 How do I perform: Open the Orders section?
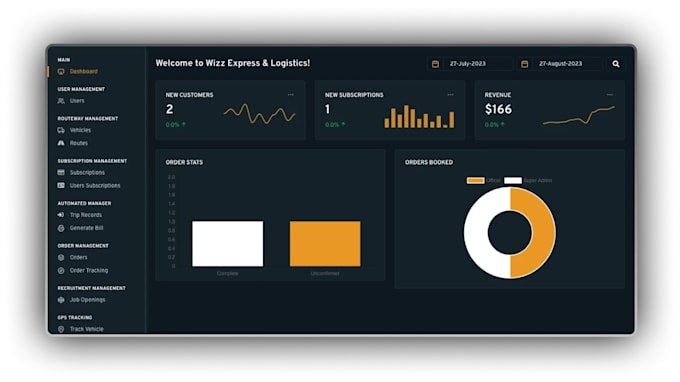(78, 258)
